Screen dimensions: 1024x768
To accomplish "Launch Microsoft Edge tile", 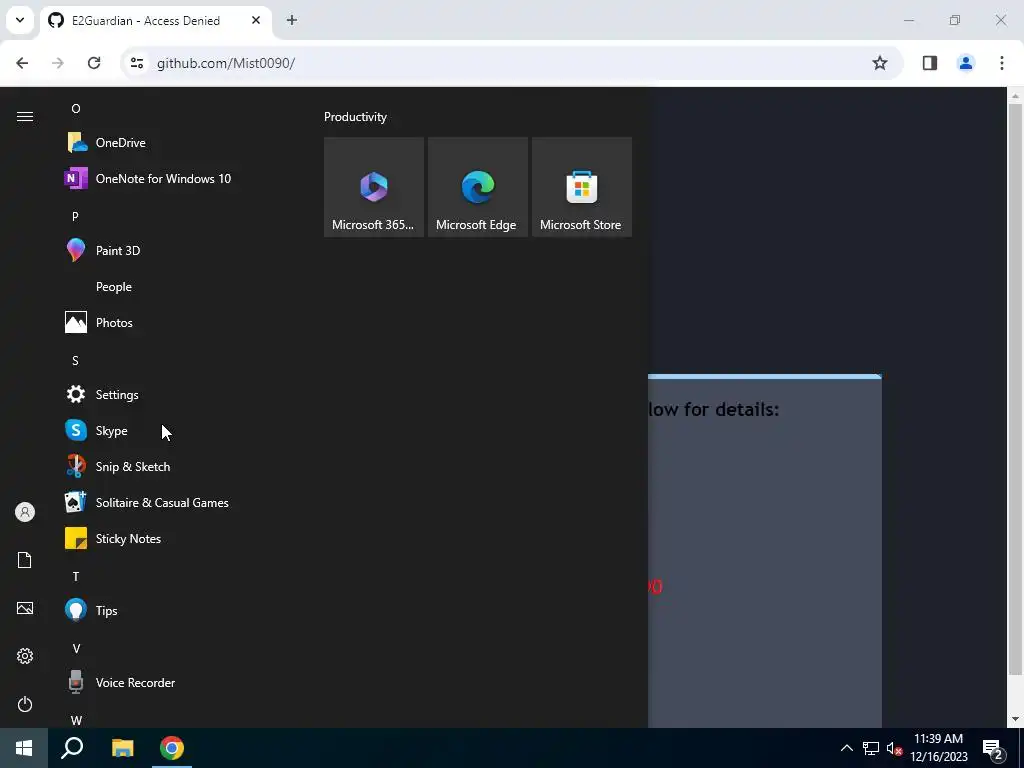I will pos(477,187).
